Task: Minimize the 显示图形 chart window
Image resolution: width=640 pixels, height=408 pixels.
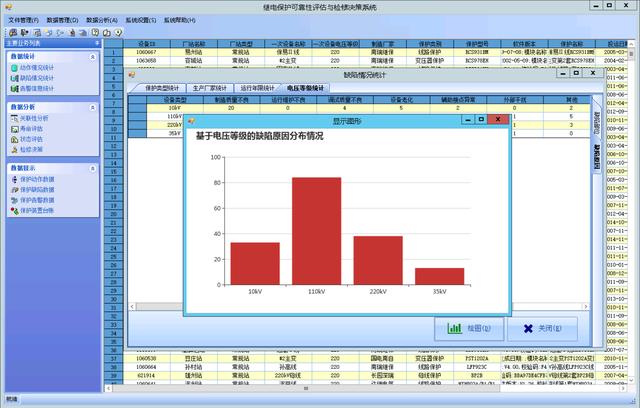Action: (x=468, y=120)
